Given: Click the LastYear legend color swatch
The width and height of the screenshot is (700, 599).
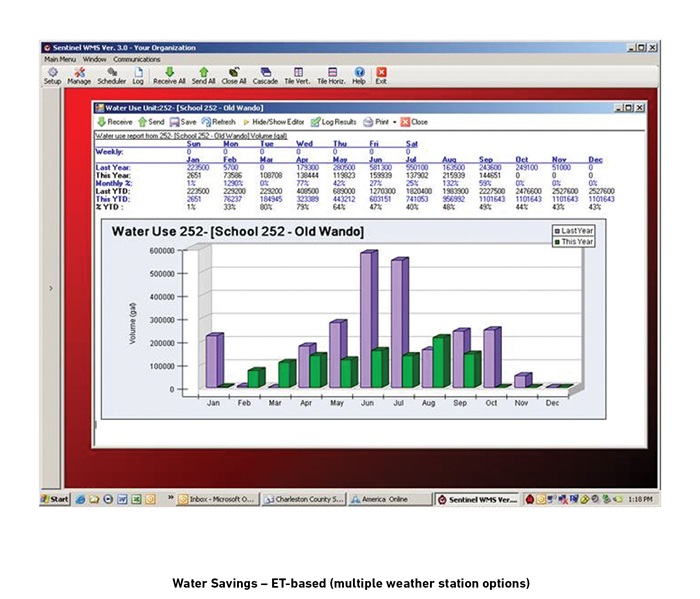Looking at the screenshot, I should click(x=557, y=230).
